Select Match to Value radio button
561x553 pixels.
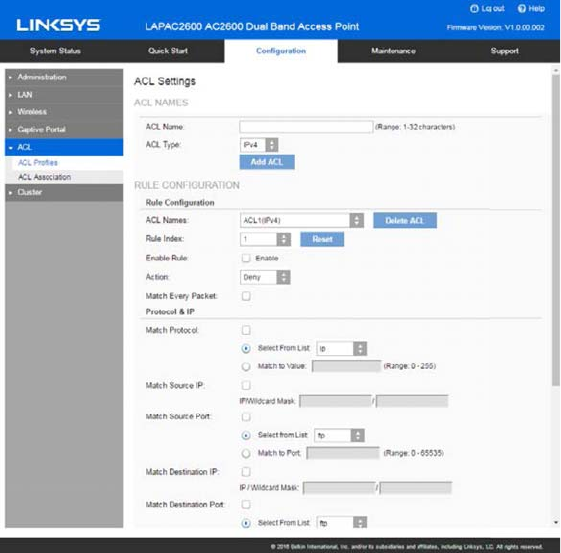246,366
